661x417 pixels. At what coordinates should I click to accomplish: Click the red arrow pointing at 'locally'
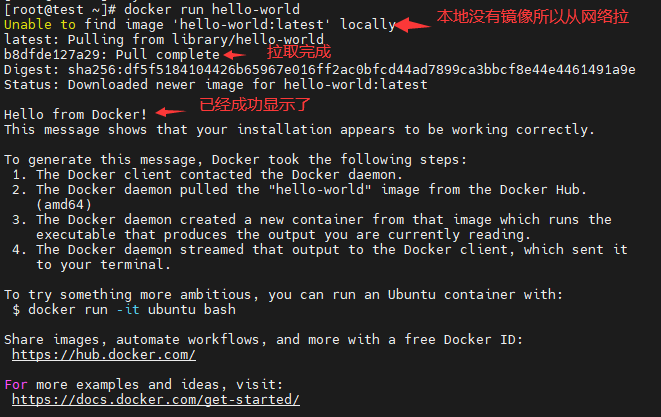(410, 24)
